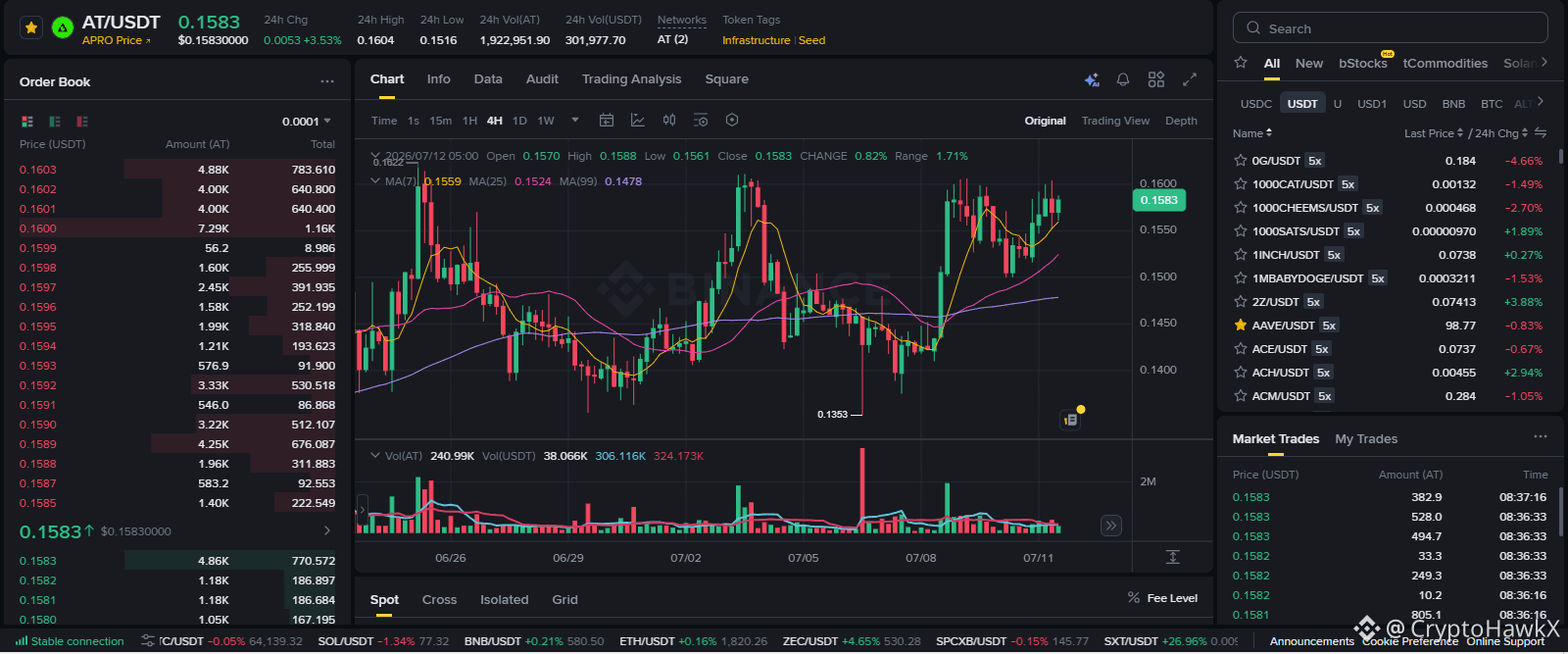
Task: Select the 1W interval
Action: click(546, 121)
